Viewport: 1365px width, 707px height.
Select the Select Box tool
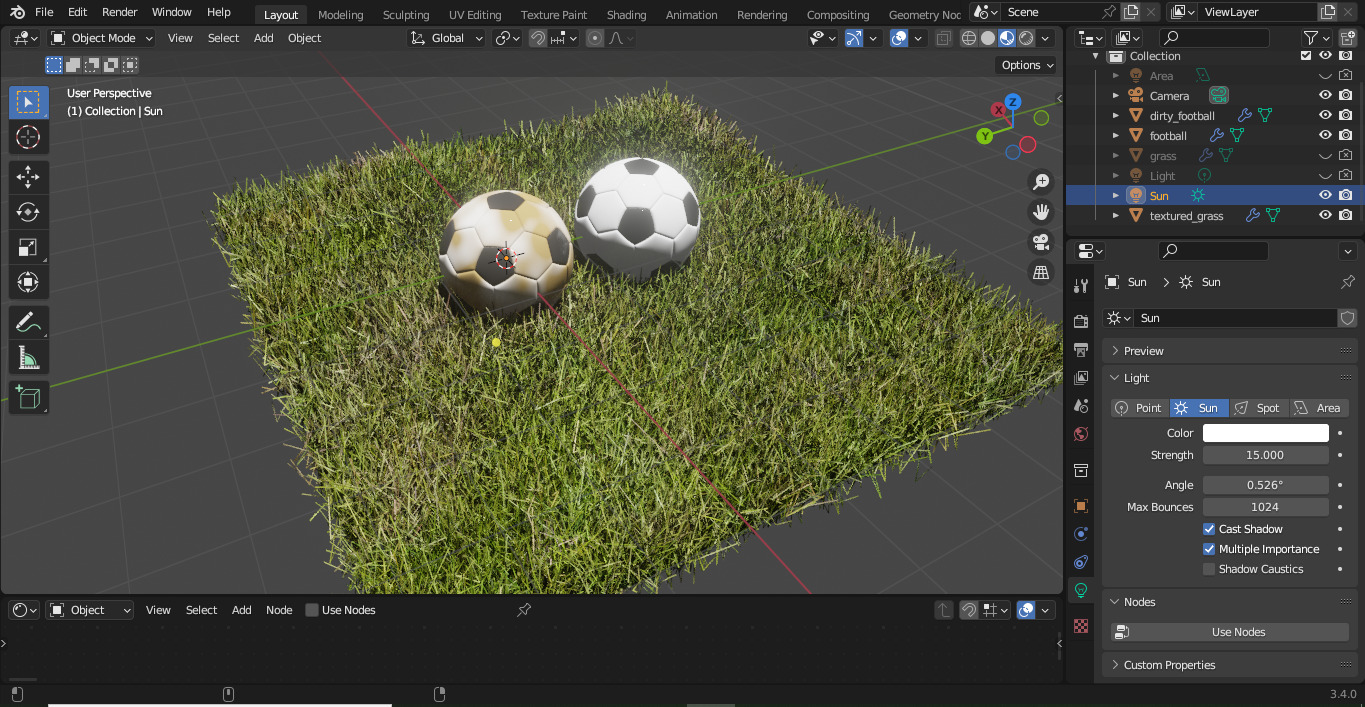28,102
